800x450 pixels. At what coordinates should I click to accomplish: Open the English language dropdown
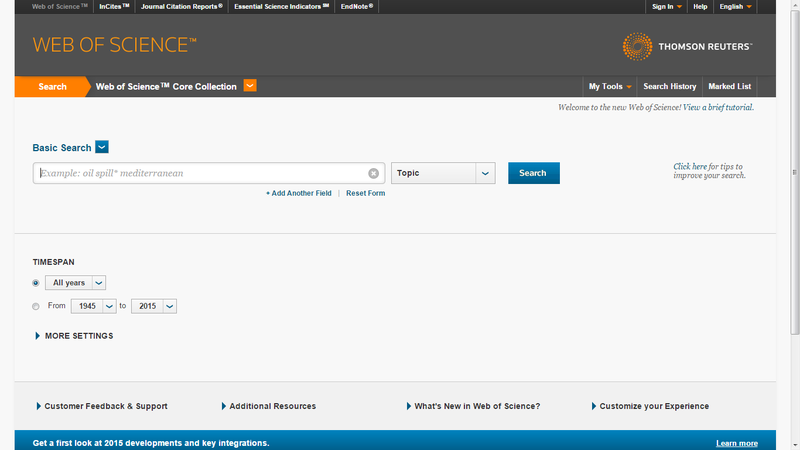click(x=735, y=7)
